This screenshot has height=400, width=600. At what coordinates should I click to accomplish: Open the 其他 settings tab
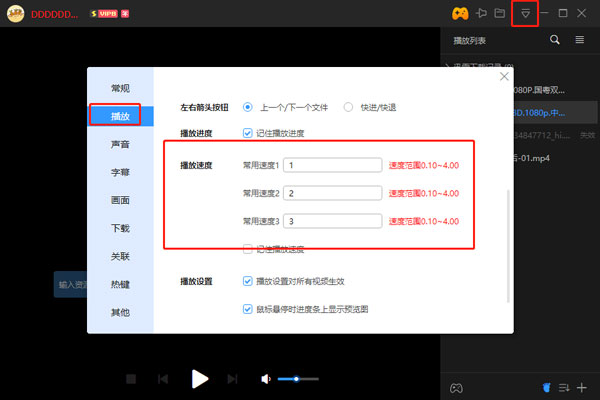120,312
